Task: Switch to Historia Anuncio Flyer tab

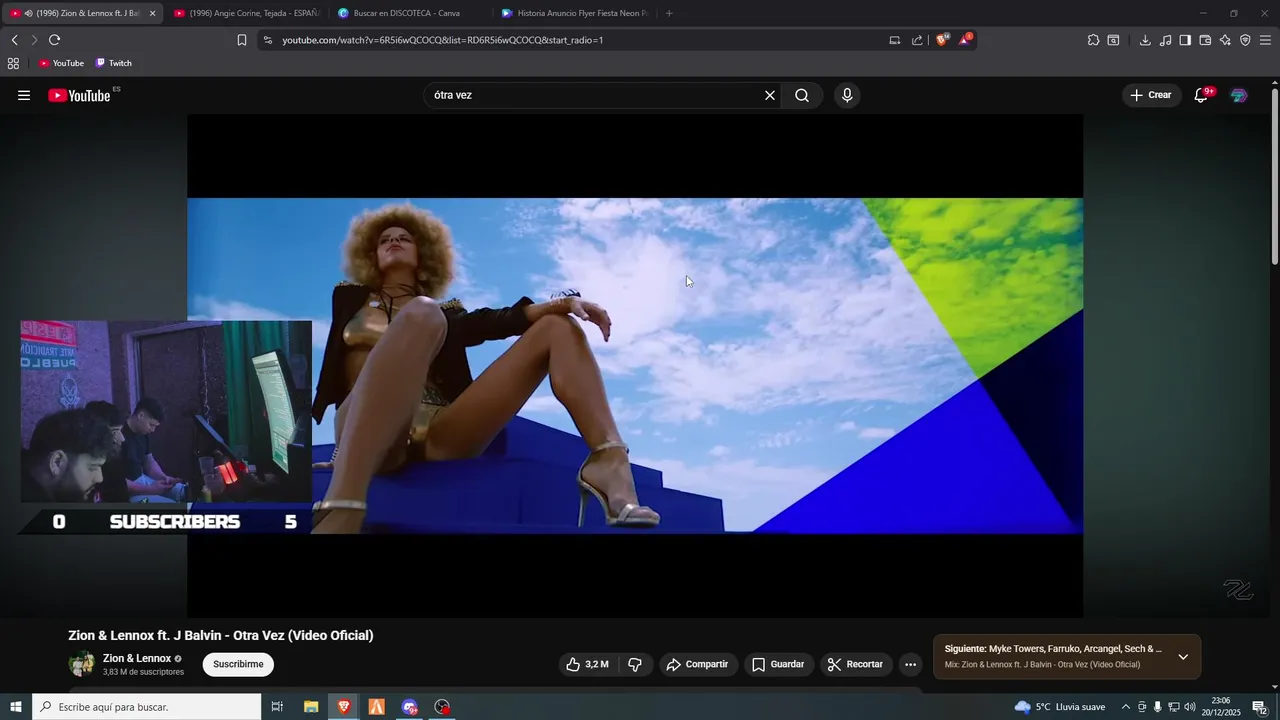Action: pyautogui.click(x=575, y=13)
